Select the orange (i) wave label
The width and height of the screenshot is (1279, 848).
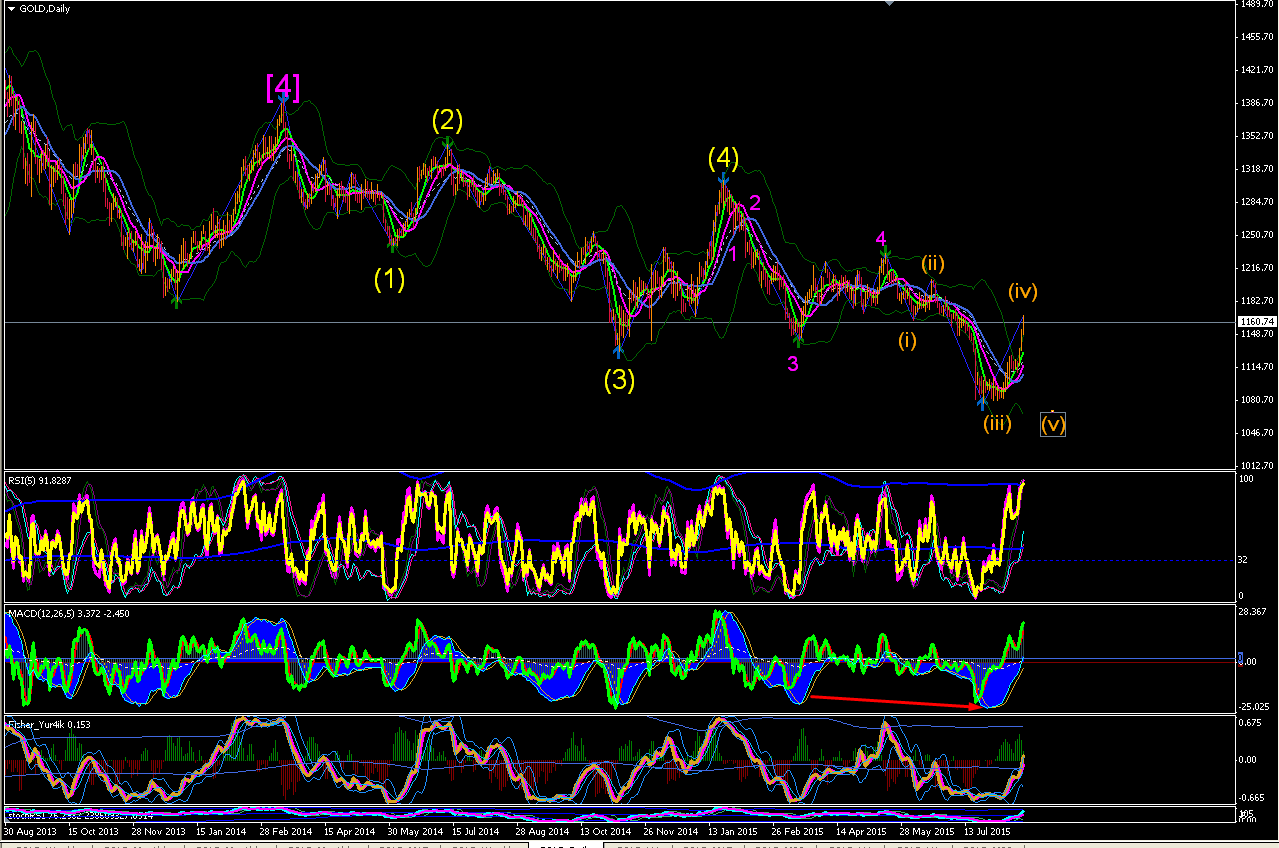pyautogui.click(x=907, y=341)
